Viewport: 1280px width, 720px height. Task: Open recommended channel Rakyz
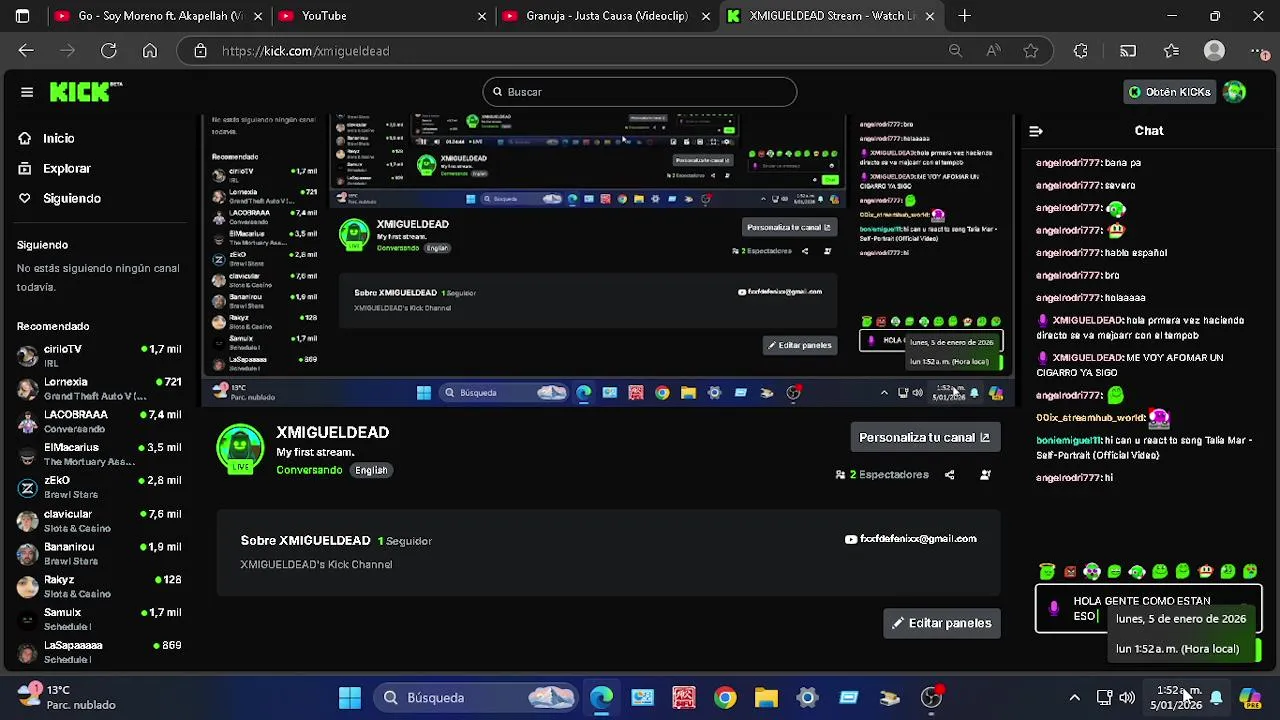(99, 587)
